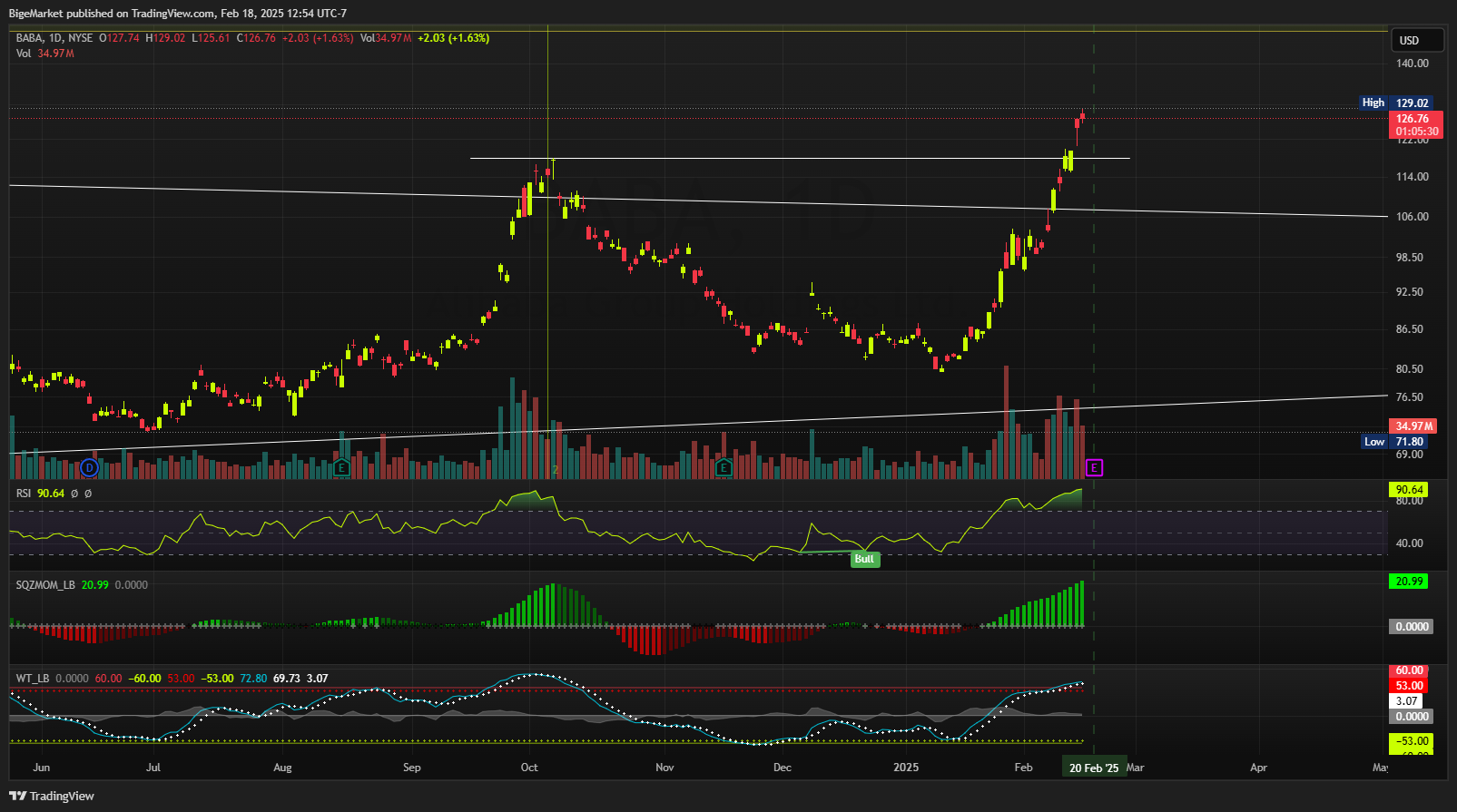Click the gray 0.0000 squeeze momentum axis label

coord(1412,627)
